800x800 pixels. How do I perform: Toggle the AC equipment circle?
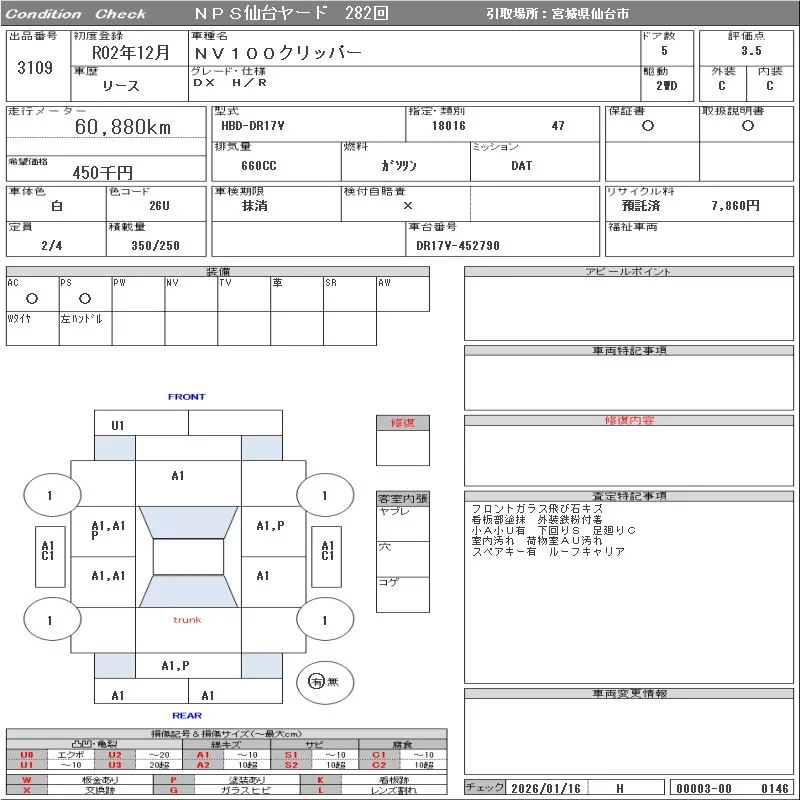click(32, 298)
